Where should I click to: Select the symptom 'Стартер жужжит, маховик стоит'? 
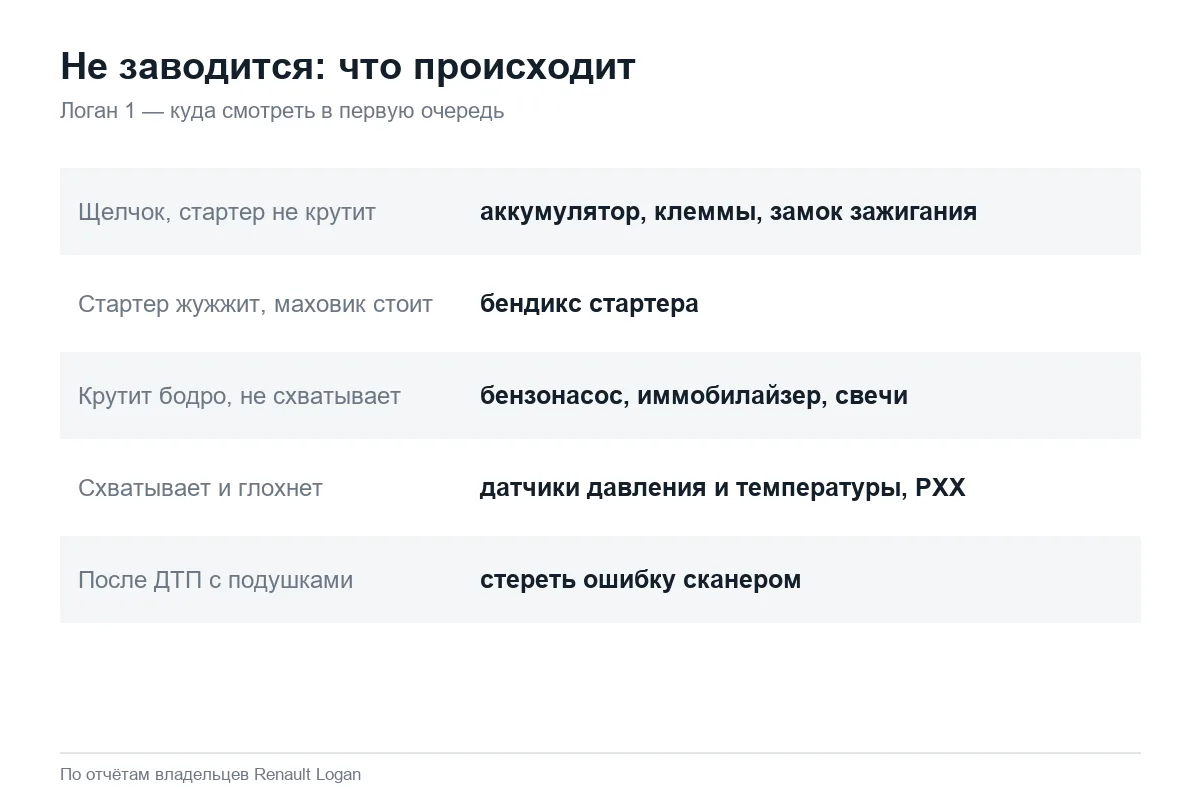[255, 304]
